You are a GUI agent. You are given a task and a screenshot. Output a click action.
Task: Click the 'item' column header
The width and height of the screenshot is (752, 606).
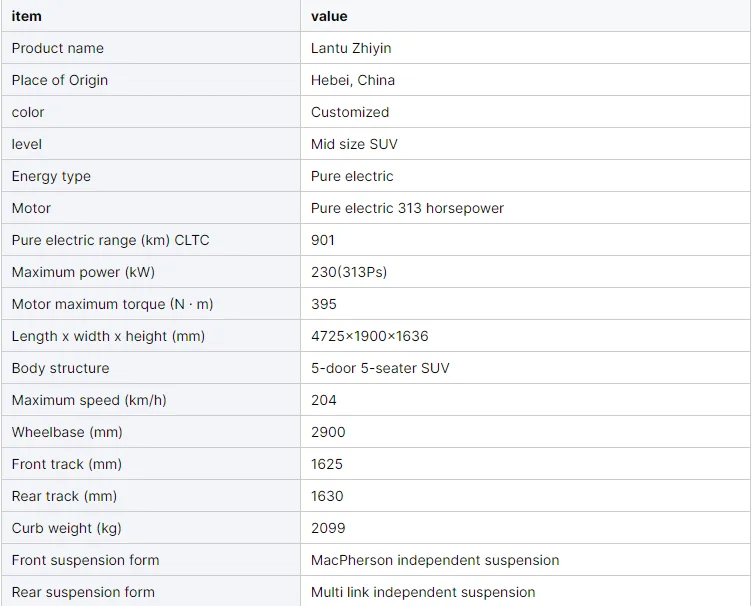click(27, 16)
